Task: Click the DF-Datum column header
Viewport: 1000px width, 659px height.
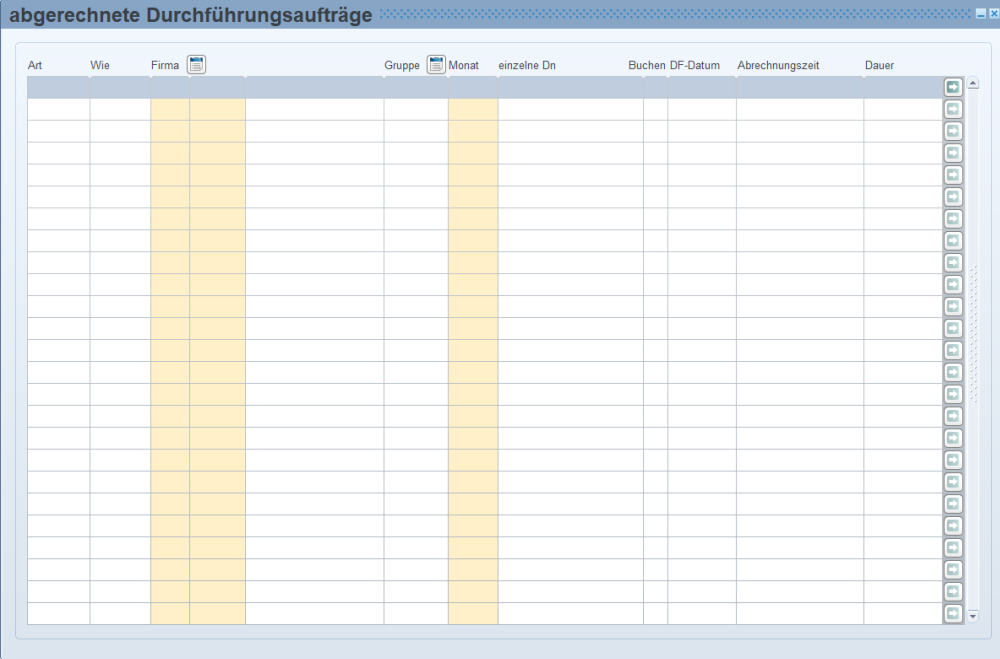Action: 695,65
